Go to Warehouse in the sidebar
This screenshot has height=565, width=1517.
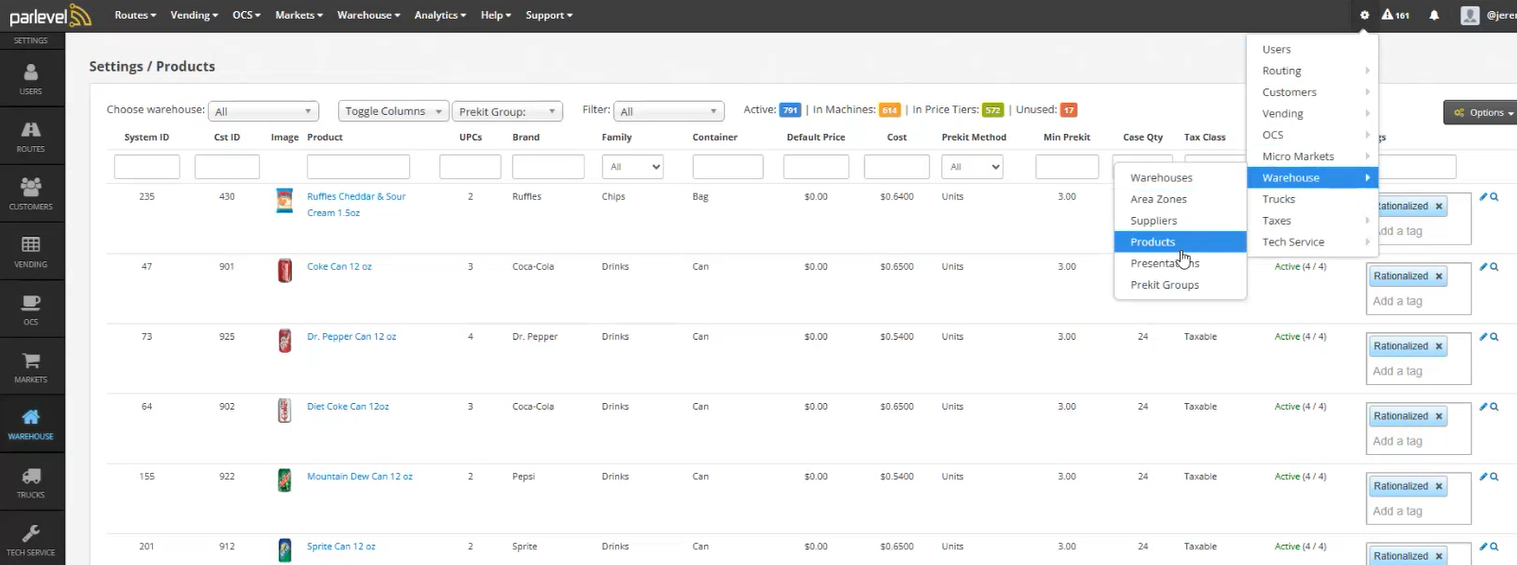click(x=31, y=425)
